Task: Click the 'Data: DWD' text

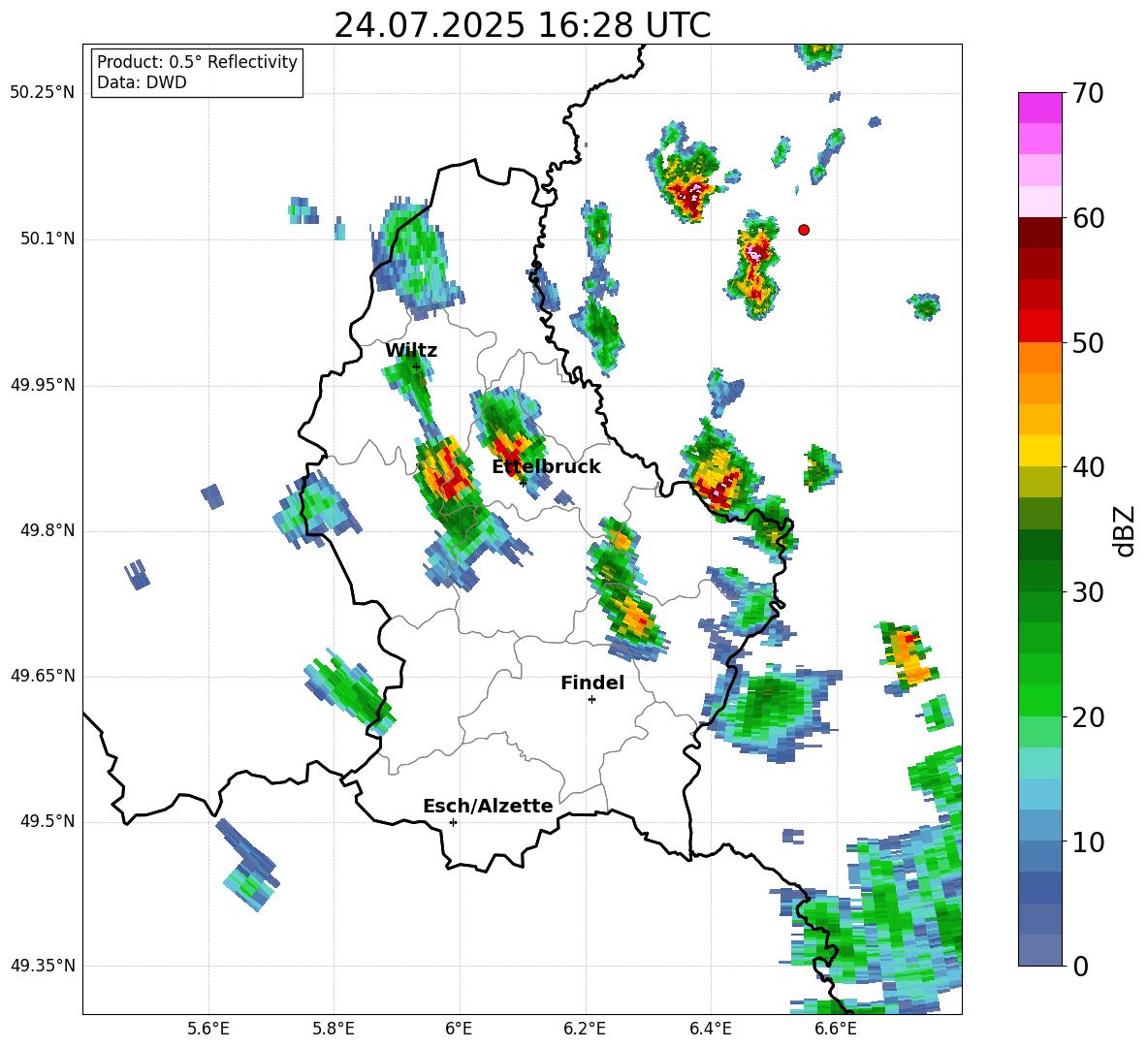Action: (x=142, y=82)
